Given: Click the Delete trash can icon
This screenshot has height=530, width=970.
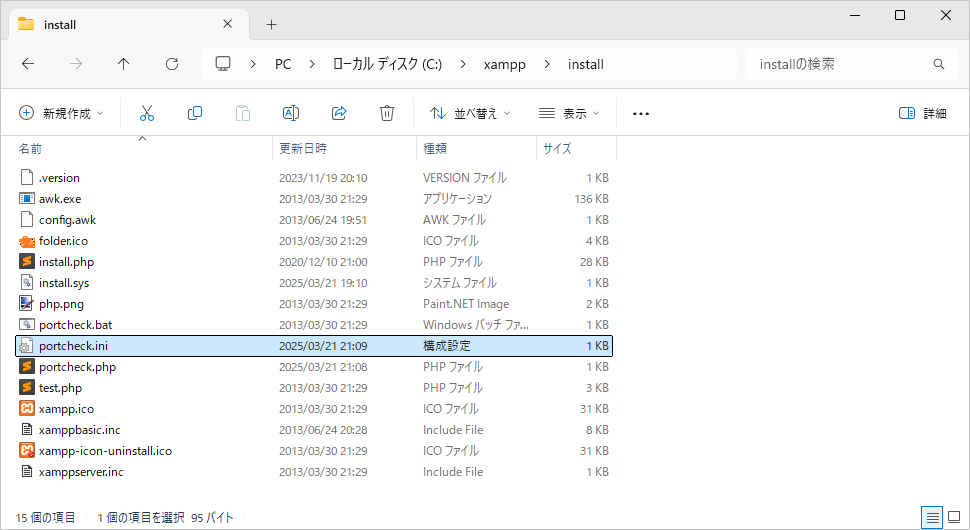Looking at the screenshot, I should (x=387, y=113).
